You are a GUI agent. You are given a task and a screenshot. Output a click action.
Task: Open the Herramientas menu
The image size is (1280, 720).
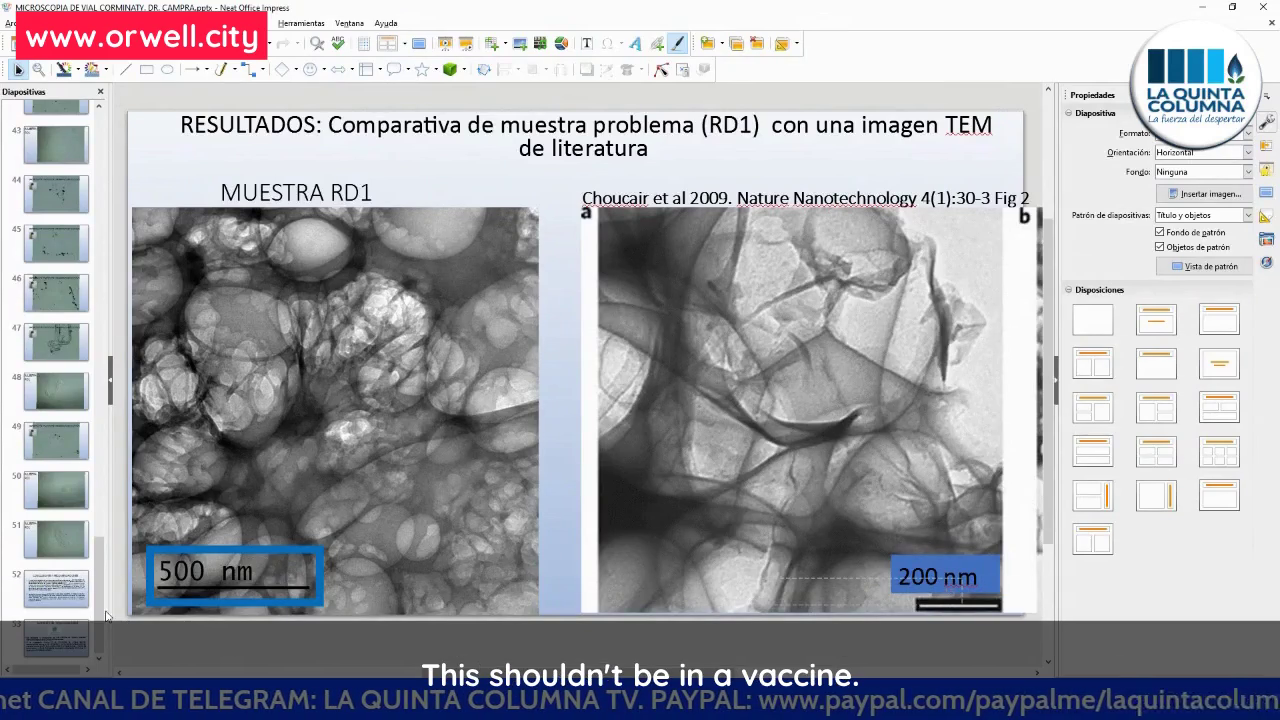pyautogui.click(x=301, y=23)
